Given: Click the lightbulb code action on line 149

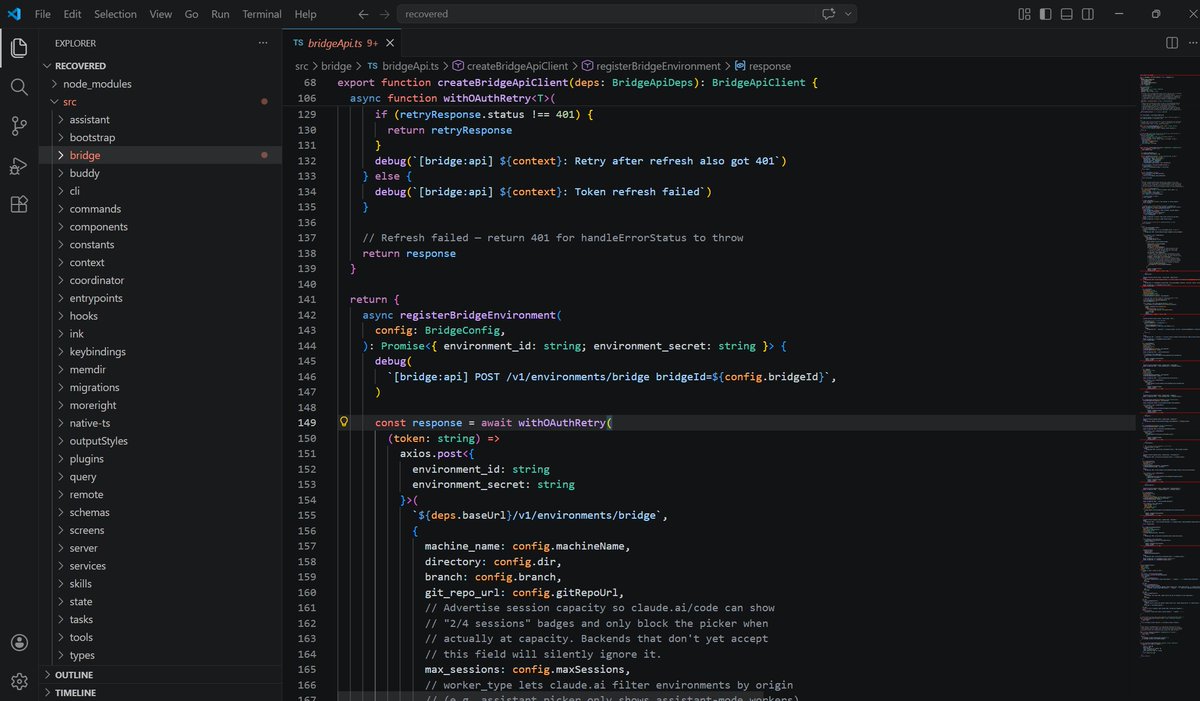Looking at the screenshot, I should click(x=344, y=423).
